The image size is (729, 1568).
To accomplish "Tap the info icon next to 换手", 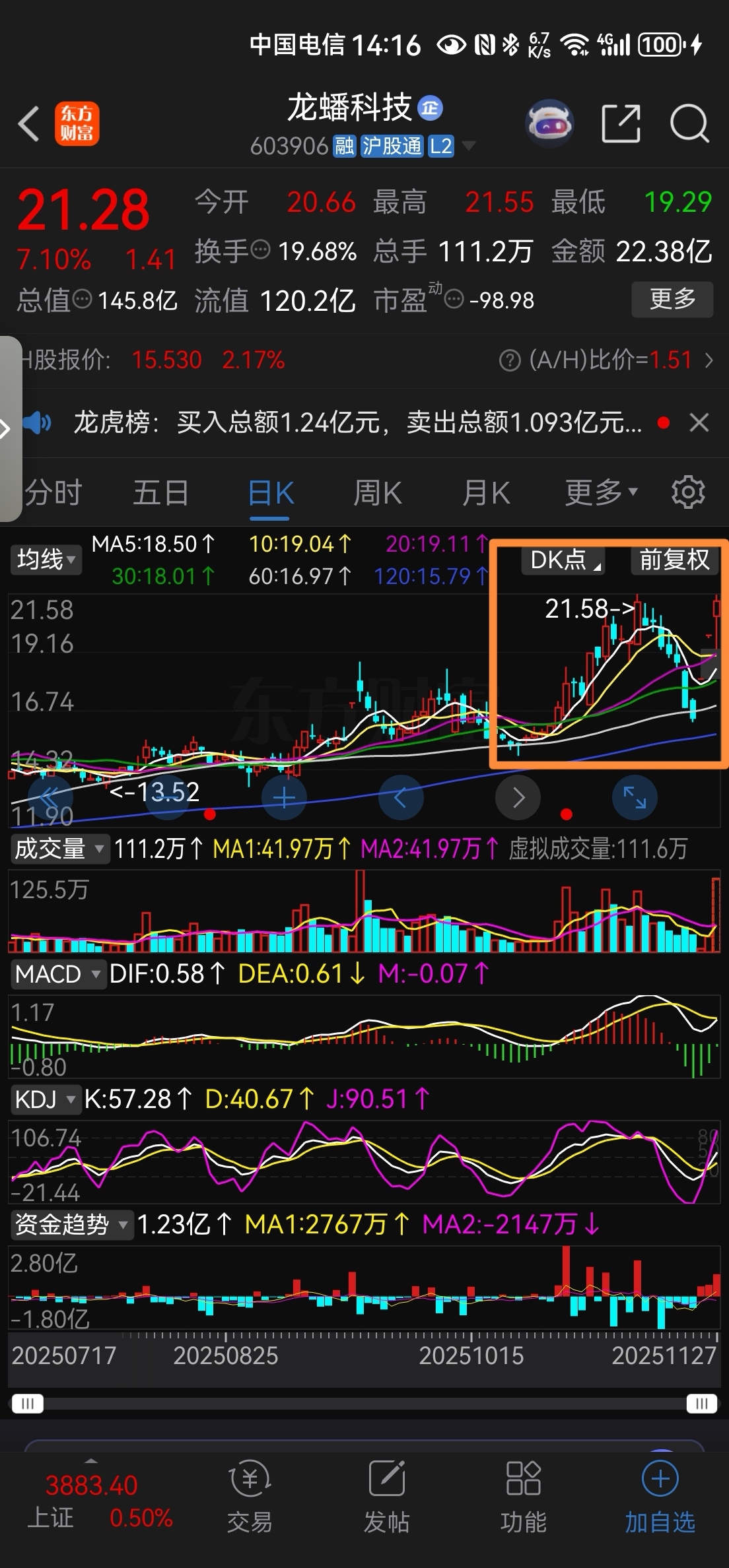I will coord(261,250).
